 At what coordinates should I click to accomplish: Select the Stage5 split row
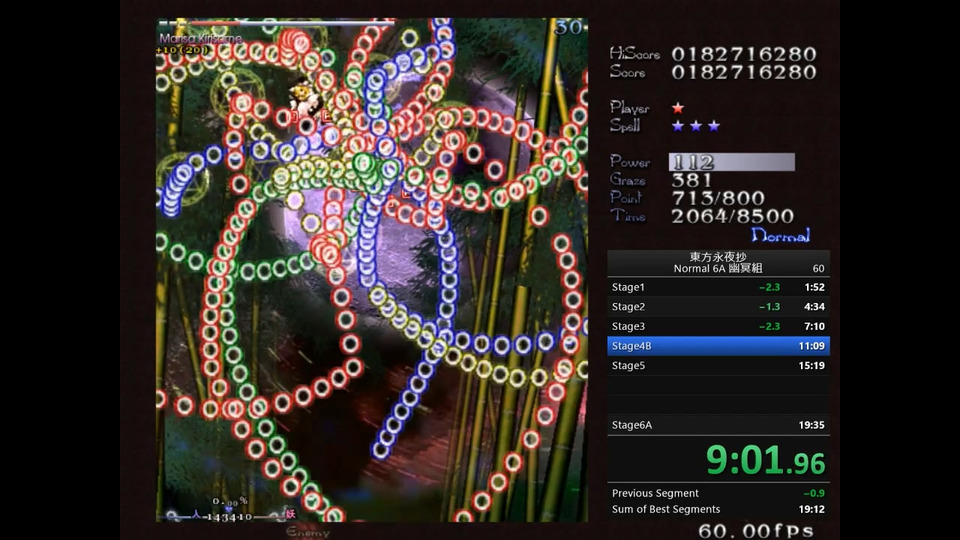[718, 366]
